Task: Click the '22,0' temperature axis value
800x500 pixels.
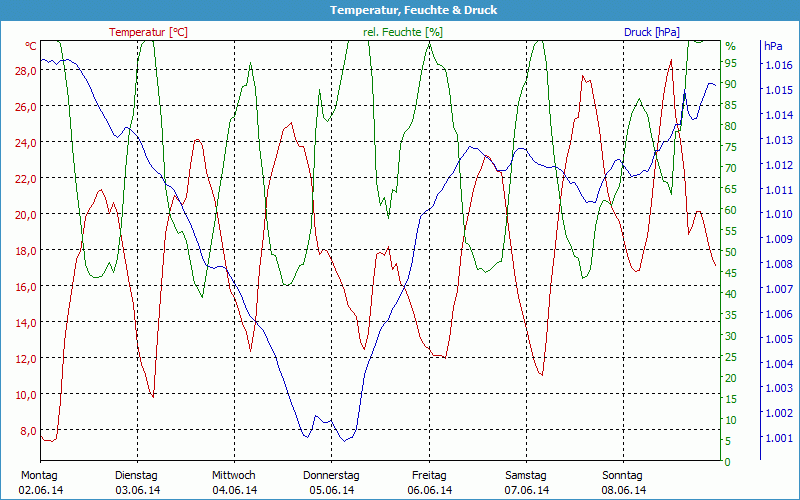Action: pyautogui.click(x=26, y=179)
